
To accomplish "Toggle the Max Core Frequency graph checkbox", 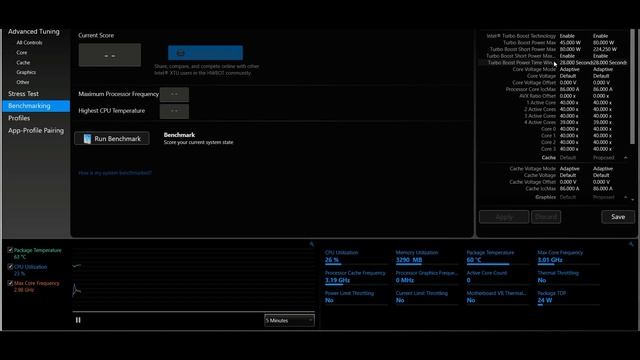I will coord(10,283).
